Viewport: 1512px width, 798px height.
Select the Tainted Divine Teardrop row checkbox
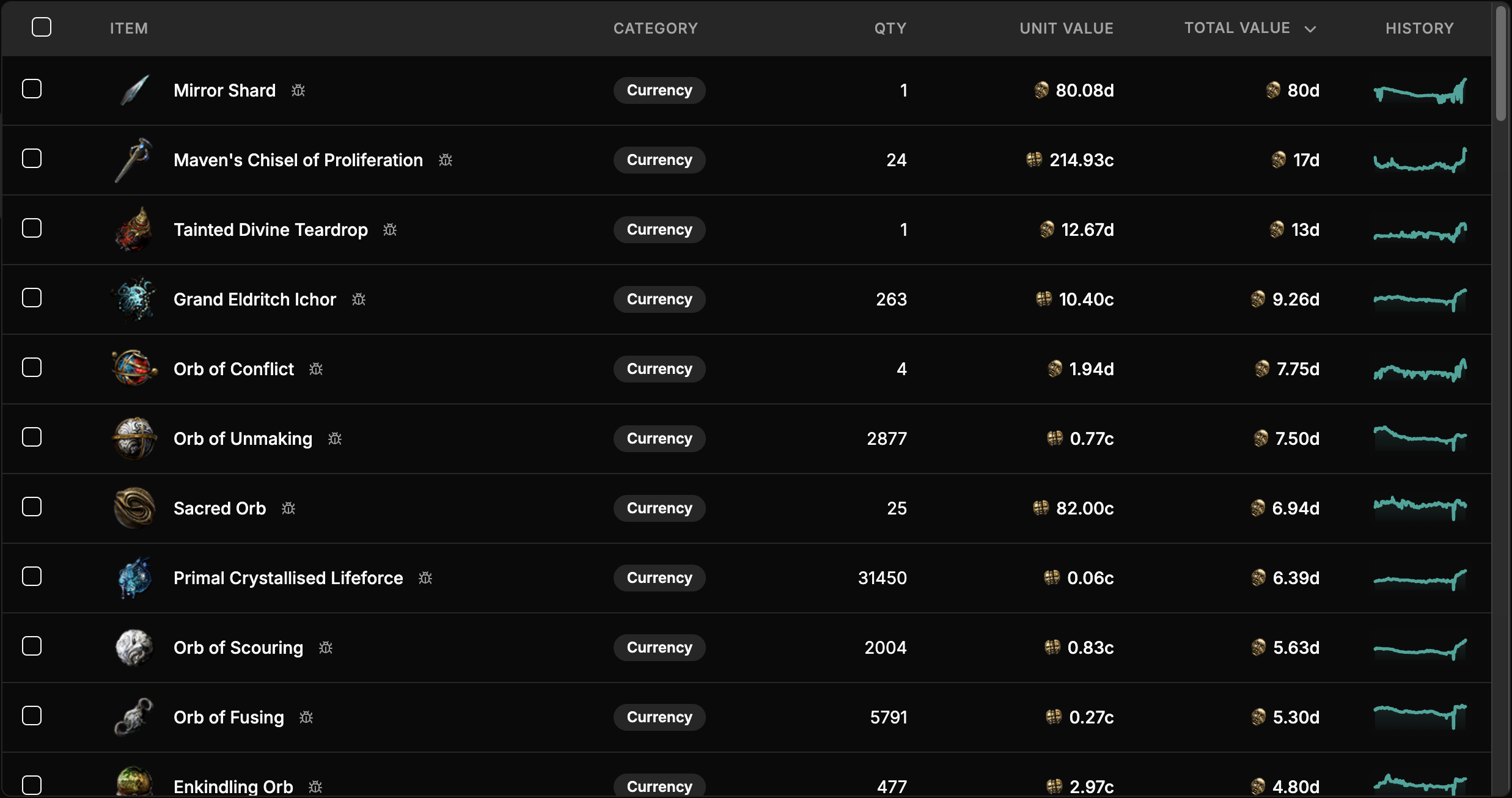(32, 229)
